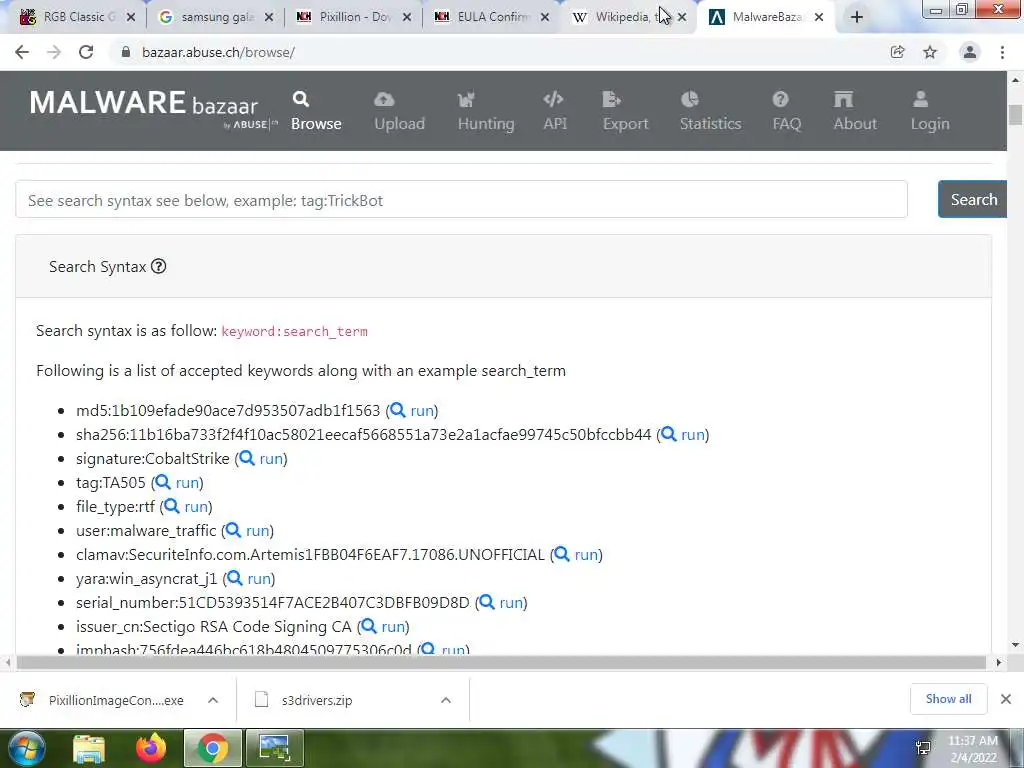Open the Export file icon
The height and width of the screenshot is (768, 1024).
(x=611, y=99)
